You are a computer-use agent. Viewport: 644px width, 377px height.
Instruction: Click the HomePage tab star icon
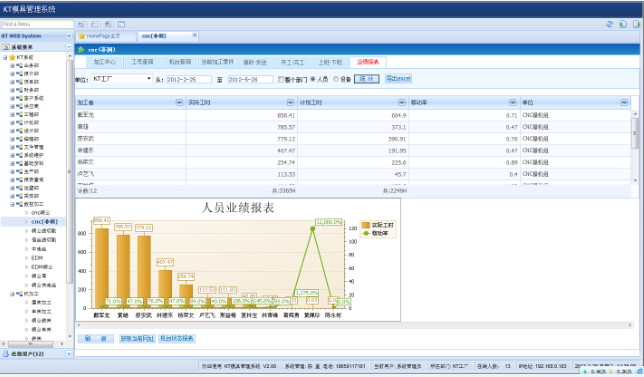[x=82, y=36]
